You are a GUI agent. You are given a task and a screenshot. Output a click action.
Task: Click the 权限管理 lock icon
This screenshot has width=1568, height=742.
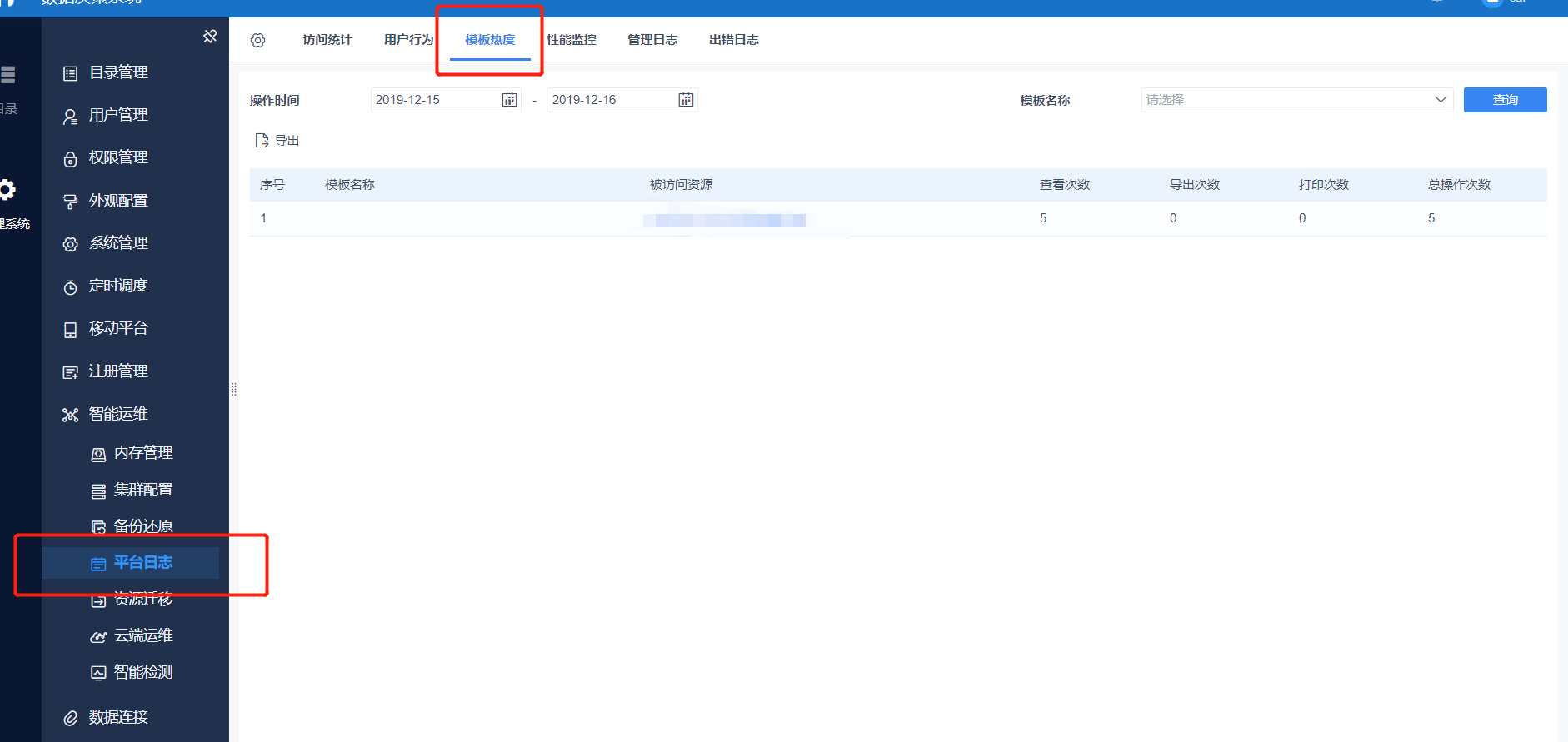71,159
